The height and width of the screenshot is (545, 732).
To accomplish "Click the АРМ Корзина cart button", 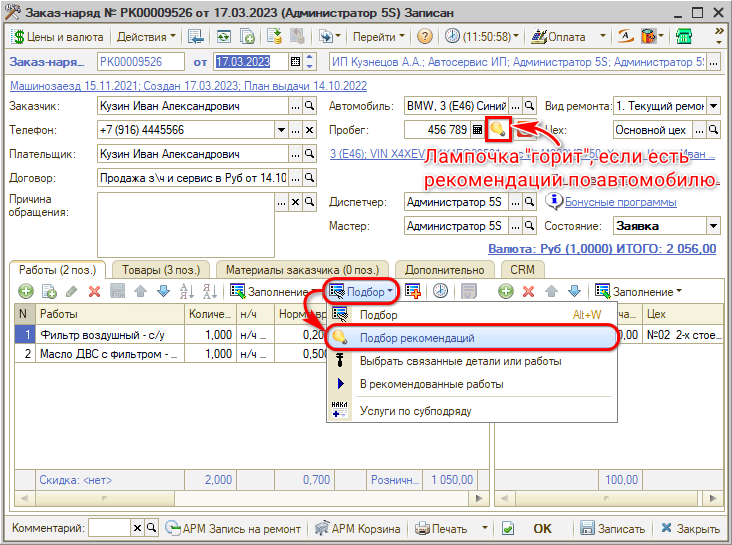I will (358, 527).
